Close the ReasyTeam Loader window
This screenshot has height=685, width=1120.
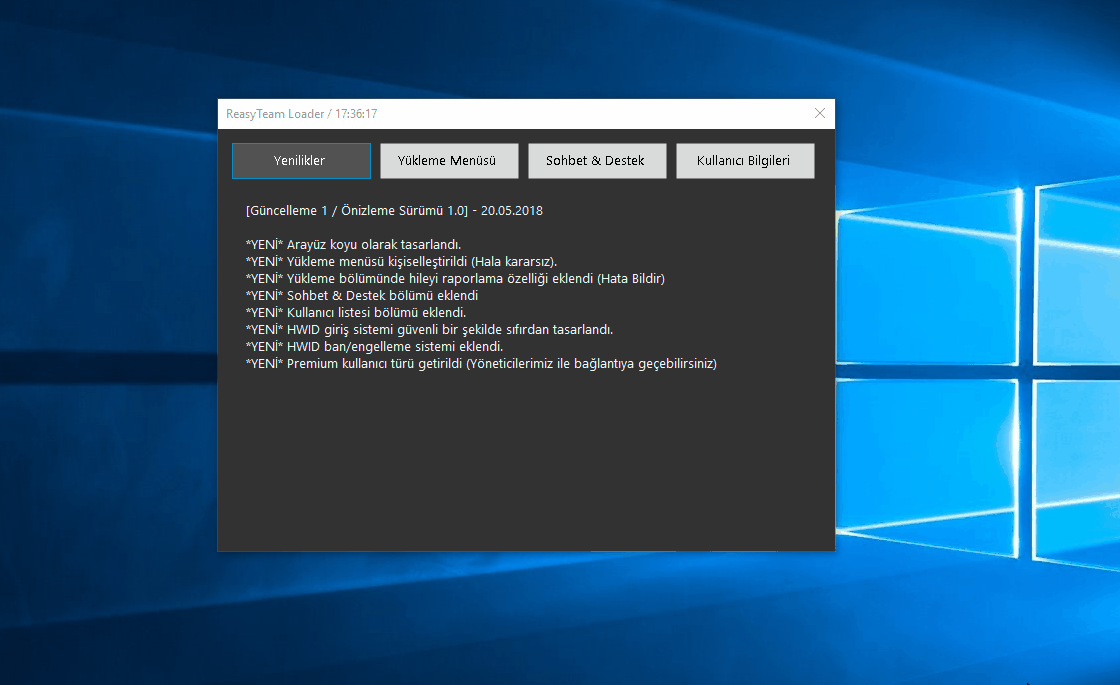pyautogui.click(x=819, y=114)
